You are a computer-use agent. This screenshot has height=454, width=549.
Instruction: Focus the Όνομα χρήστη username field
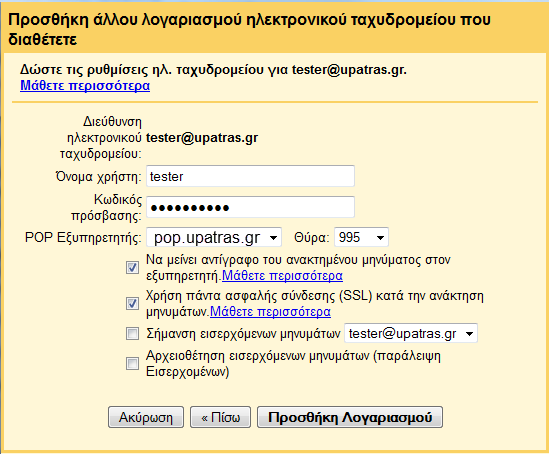250,176
